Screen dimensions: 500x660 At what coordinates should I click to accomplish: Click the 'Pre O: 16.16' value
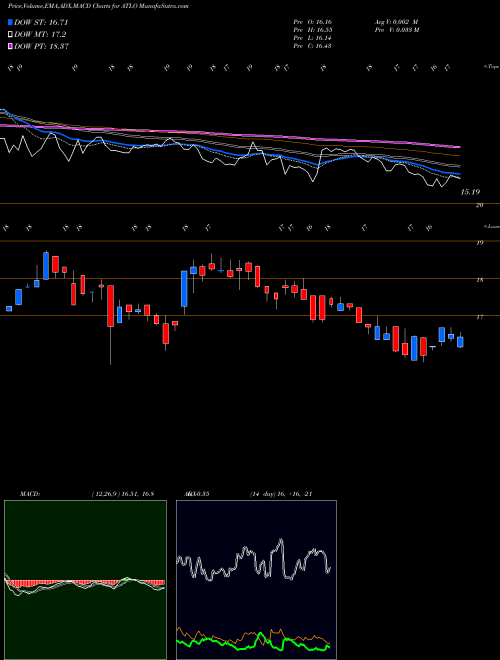click(312, 22)
